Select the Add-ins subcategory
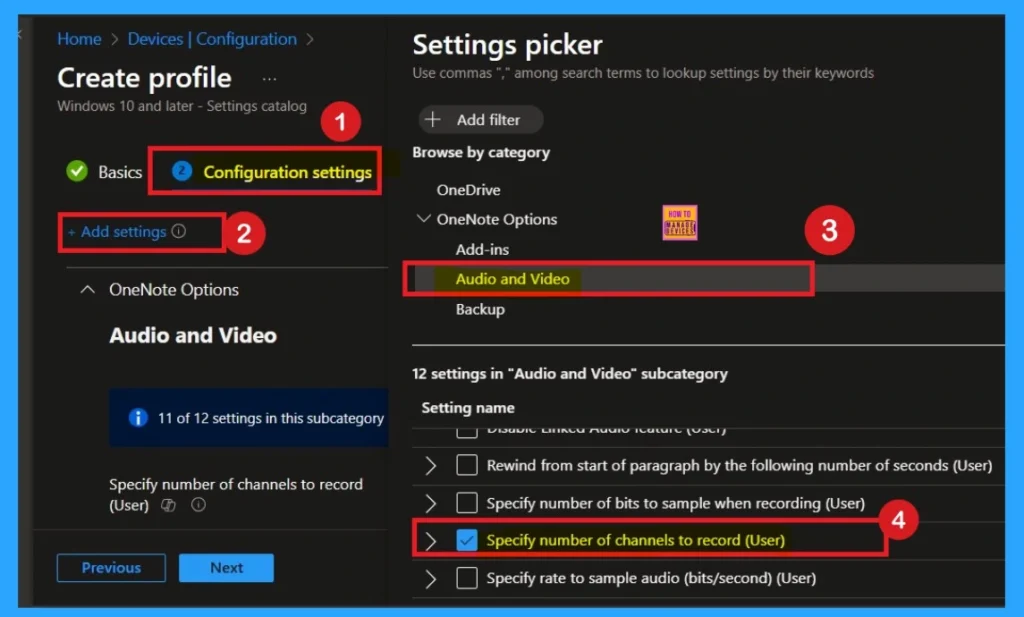 coord(482,249)
